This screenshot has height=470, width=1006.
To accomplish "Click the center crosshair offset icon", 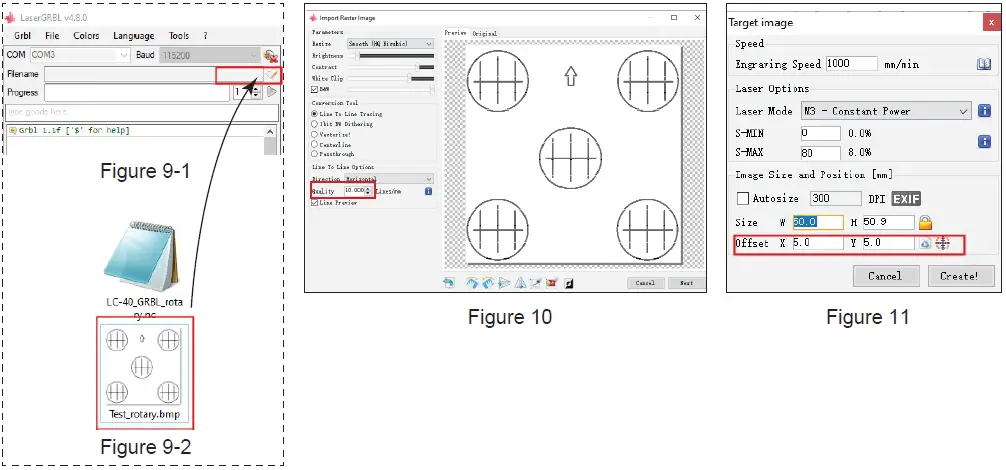I will [942, 244].
